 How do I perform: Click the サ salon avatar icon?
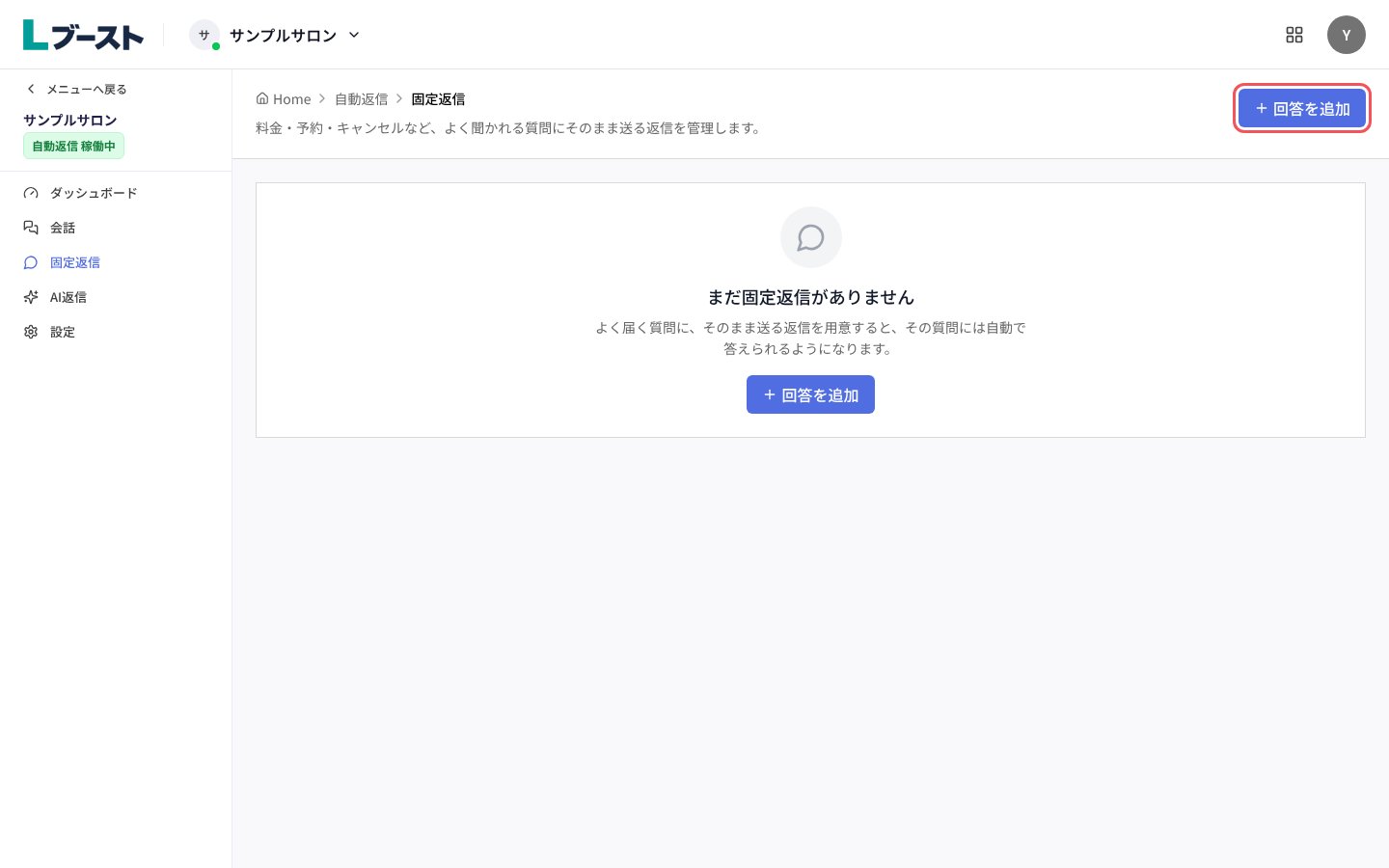pos(204,35)
